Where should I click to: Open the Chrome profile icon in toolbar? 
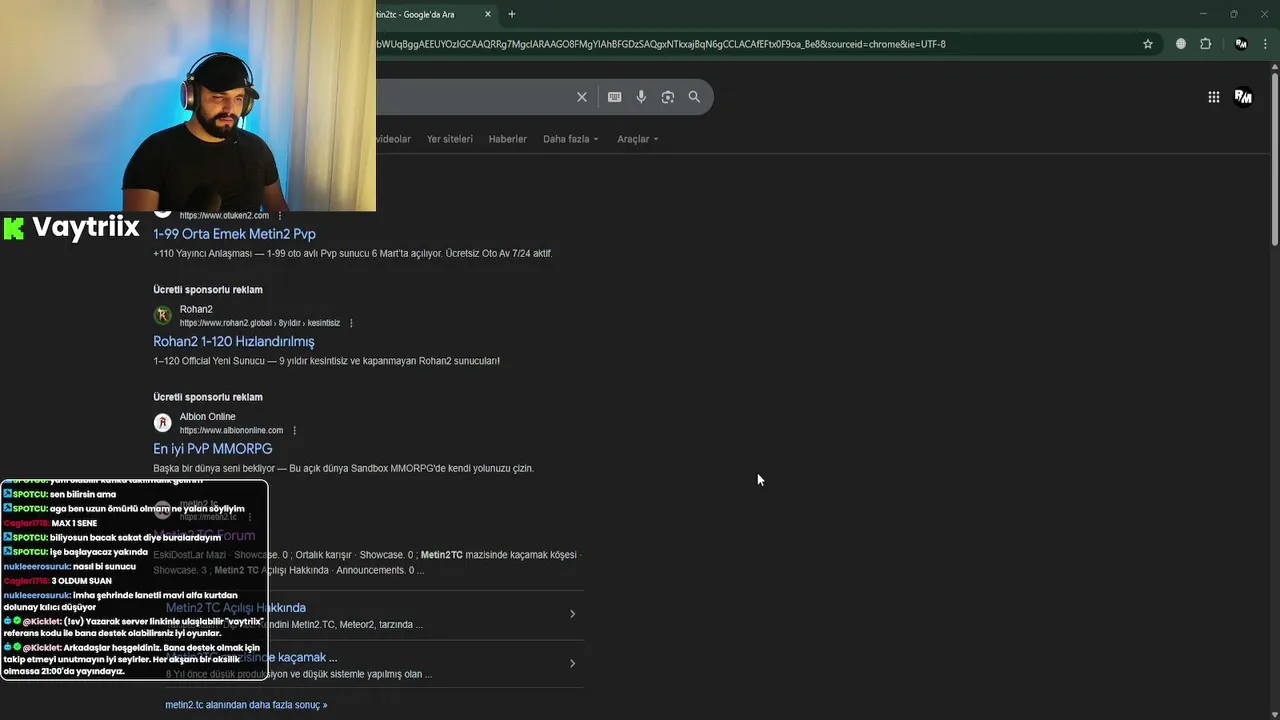tap(1241, 44)
